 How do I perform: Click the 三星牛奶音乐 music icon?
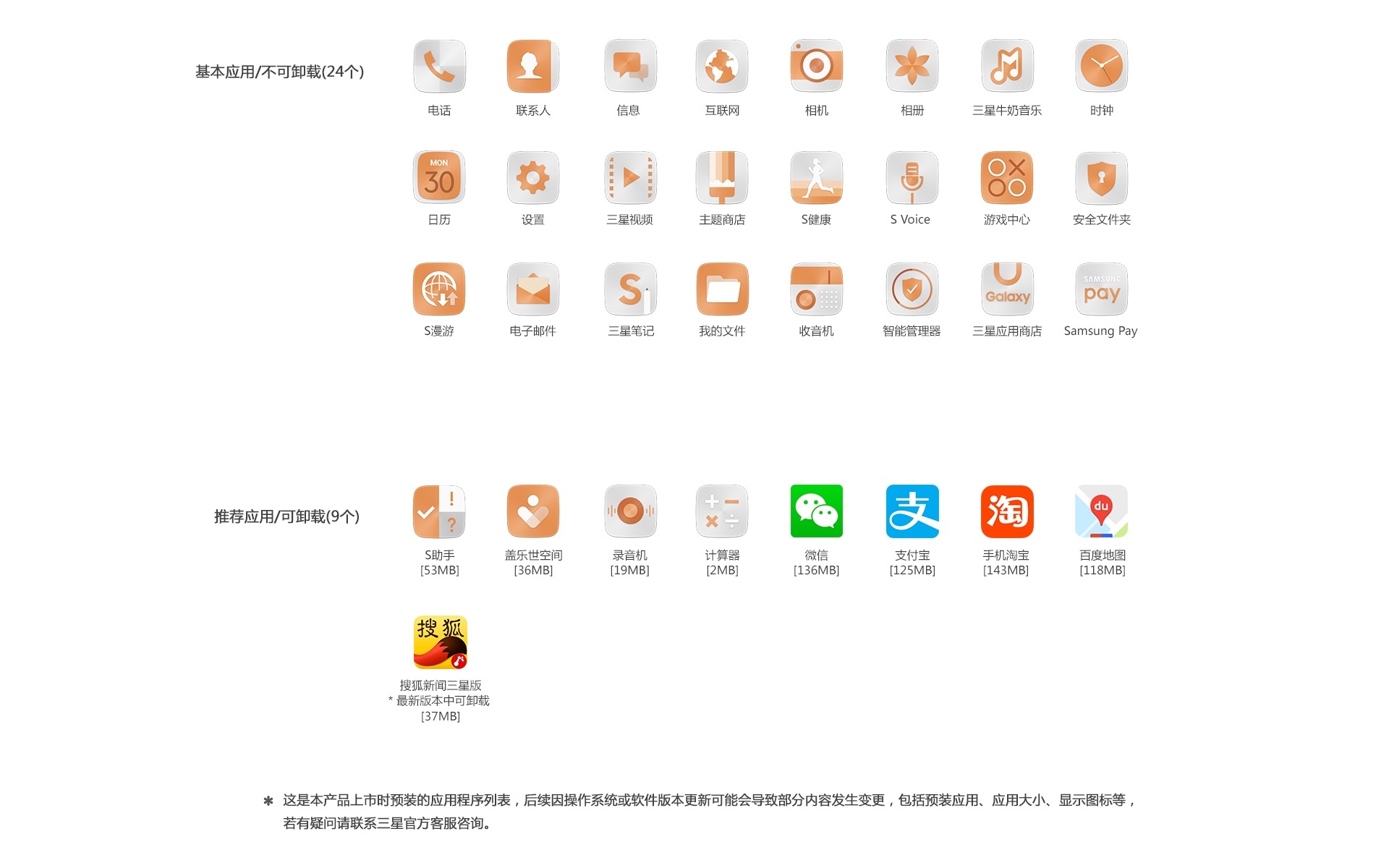[x=1007, y=66]
